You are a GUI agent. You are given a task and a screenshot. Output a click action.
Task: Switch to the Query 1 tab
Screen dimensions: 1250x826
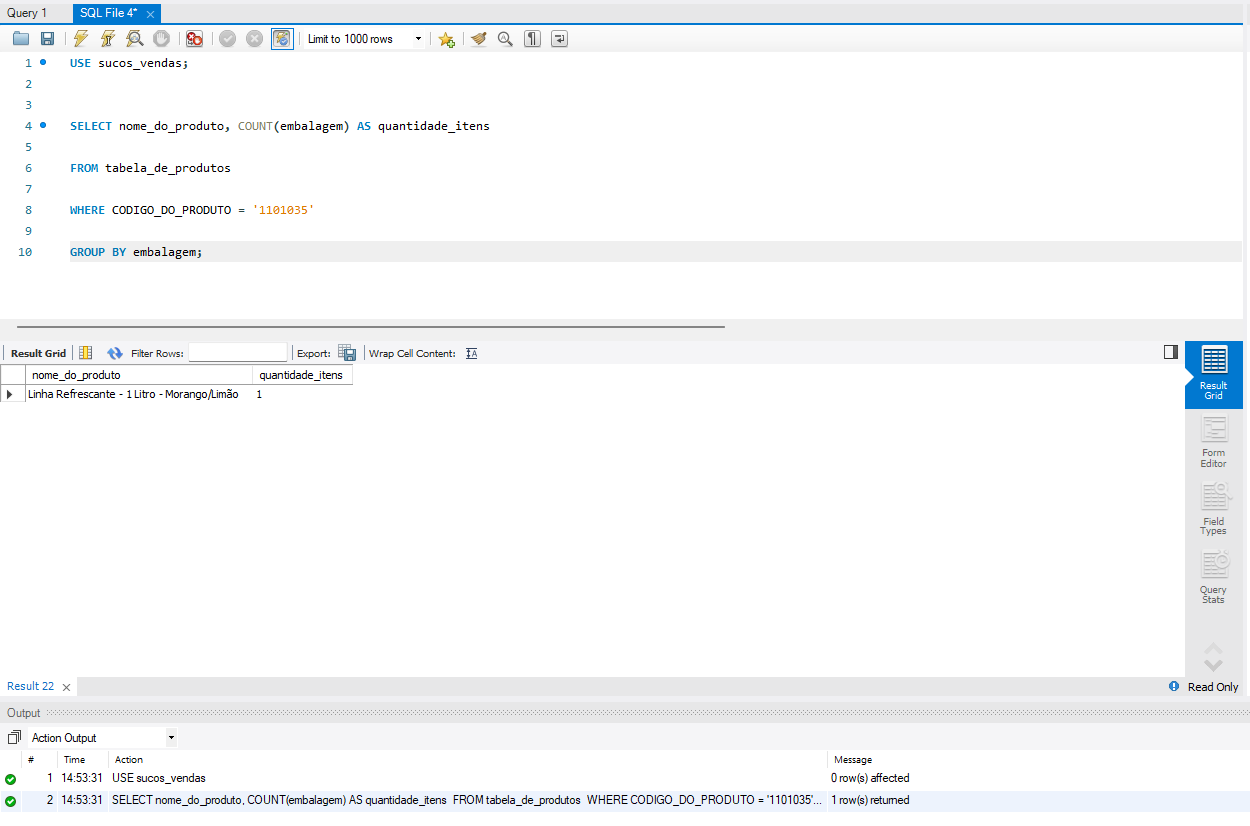click(x=27, y=13)
